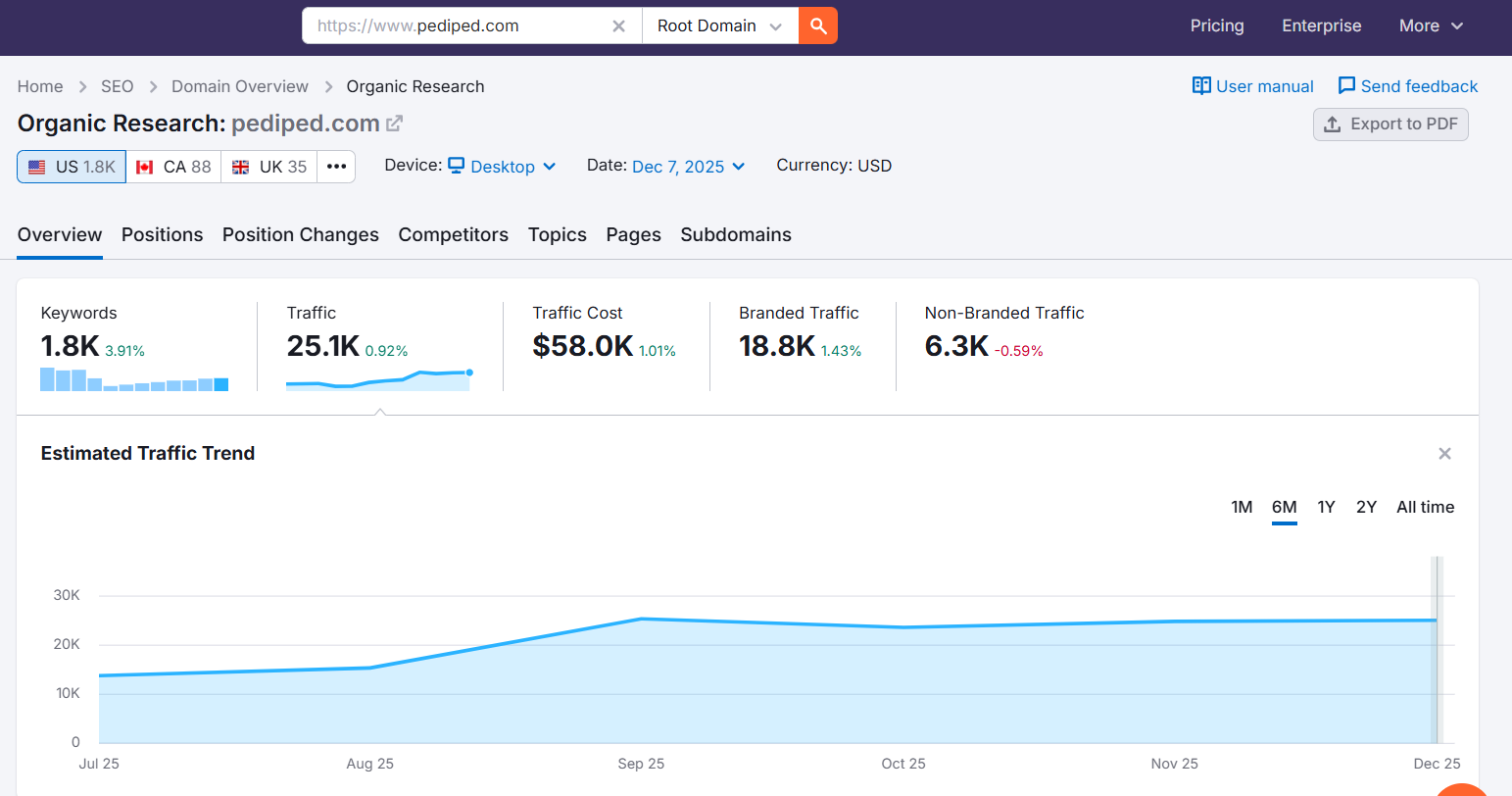Expand the Root Domain dropdown

719,26
